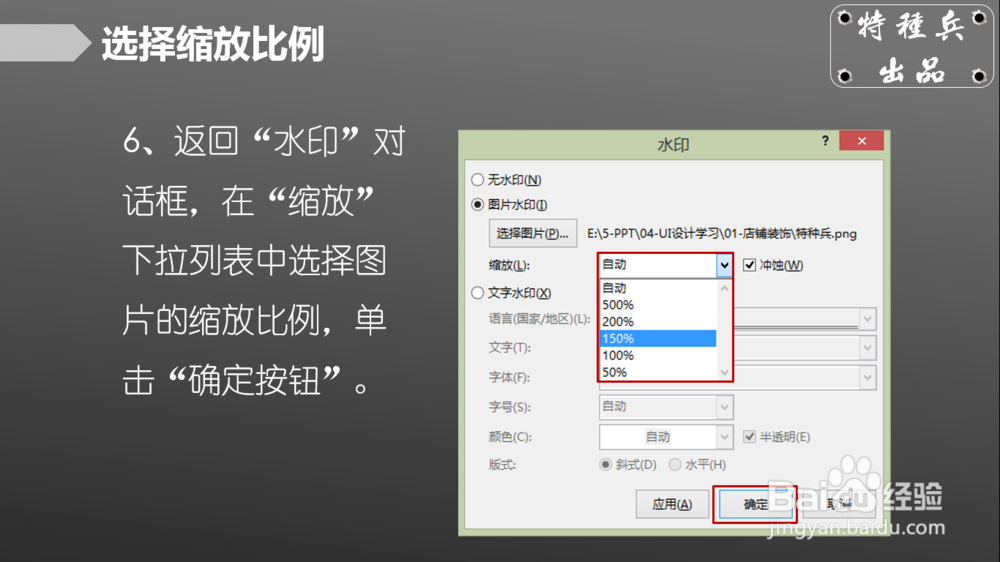Viewport: 1000px width, 562px height.
Task: Select the 水平 layout radio button
Action: coord(675,464)
